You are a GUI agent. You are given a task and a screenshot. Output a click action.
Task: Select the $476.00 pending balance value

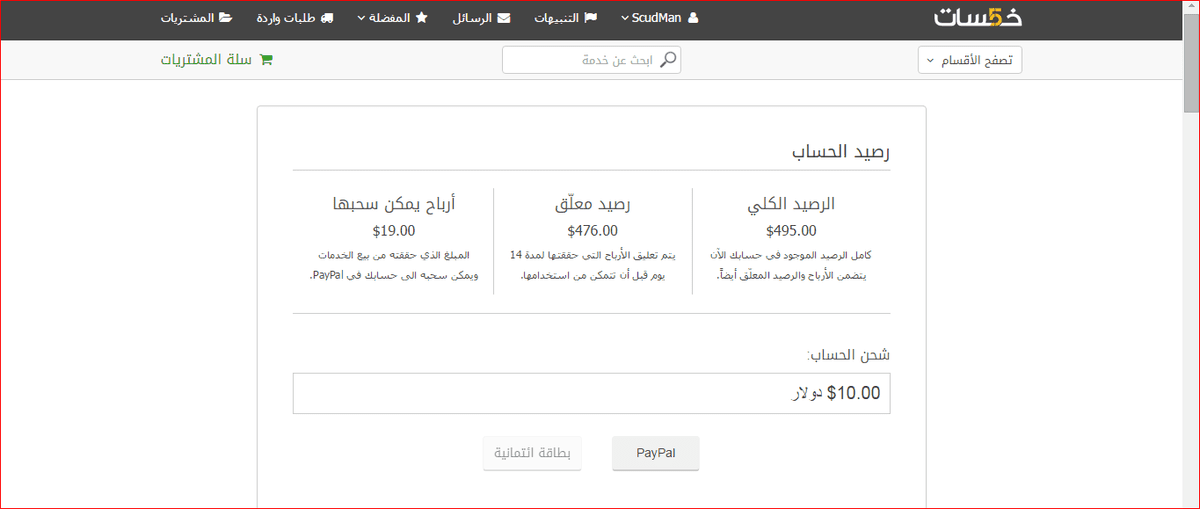pyautogui.click(x=592, y=231)
